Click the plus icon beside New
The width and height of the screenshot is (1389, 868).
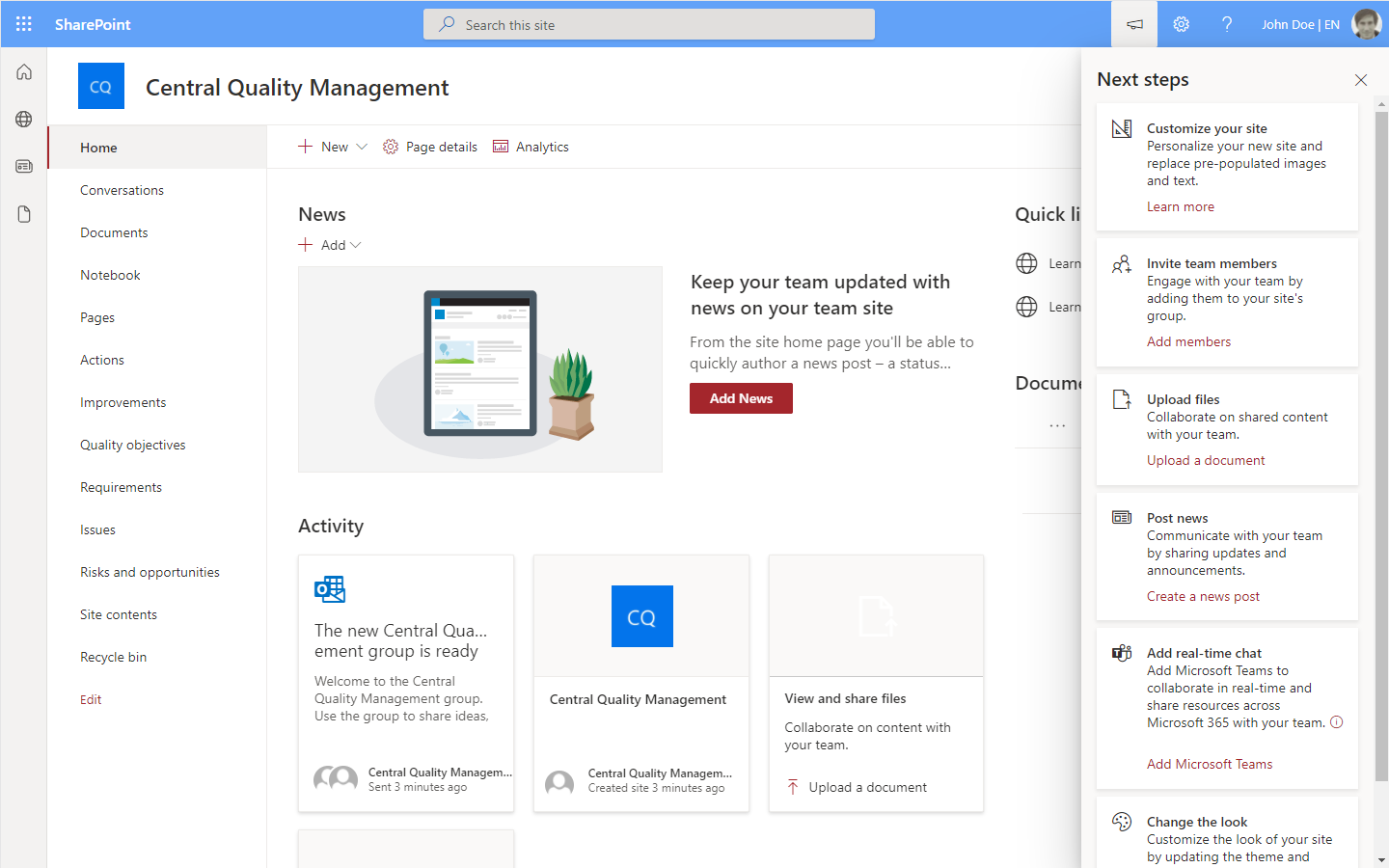(305, 147)
